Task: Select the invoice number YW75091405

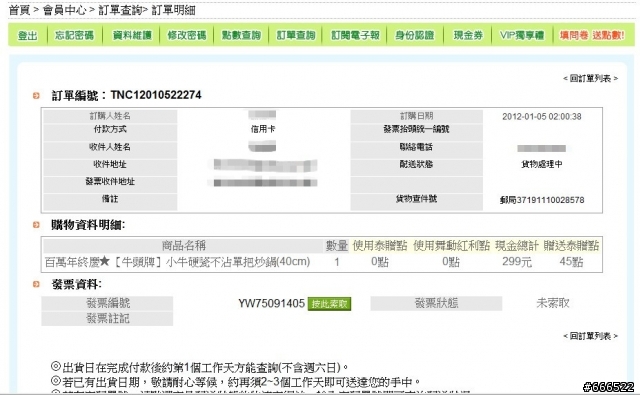Action: pos(271,303)
